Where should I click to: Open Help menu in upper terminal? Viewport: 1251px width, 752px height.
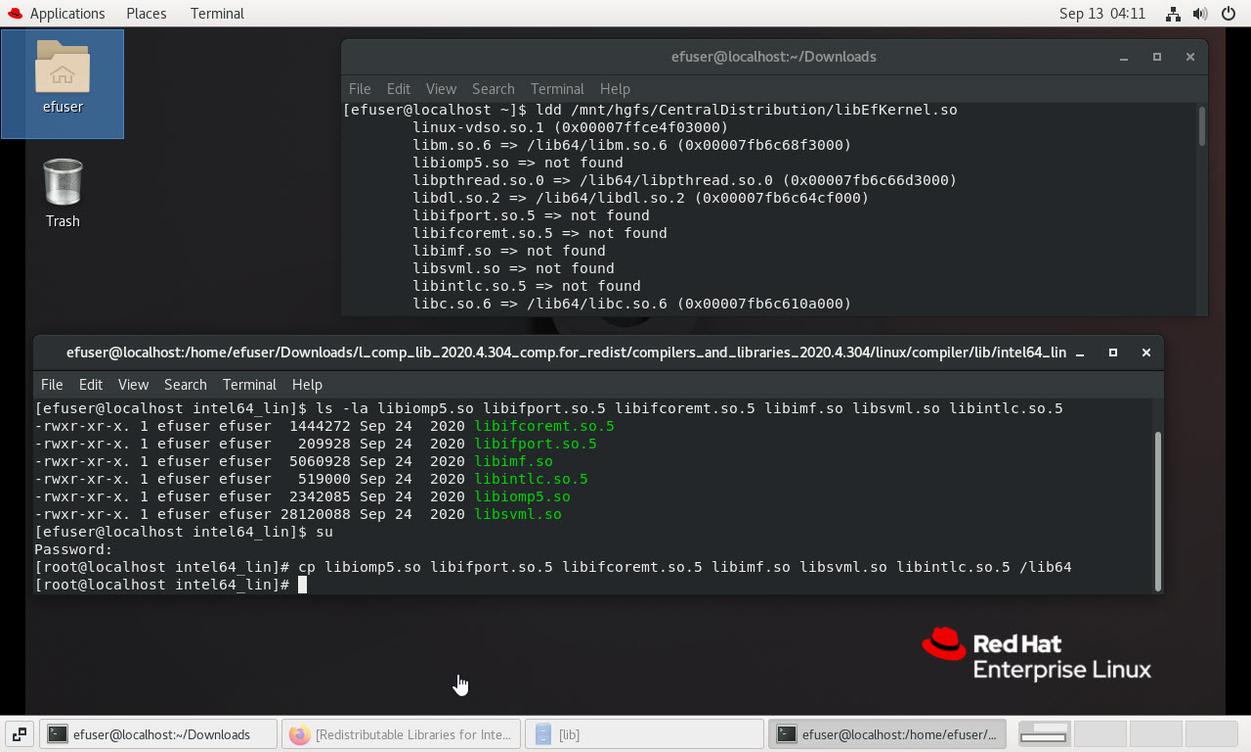615,89
